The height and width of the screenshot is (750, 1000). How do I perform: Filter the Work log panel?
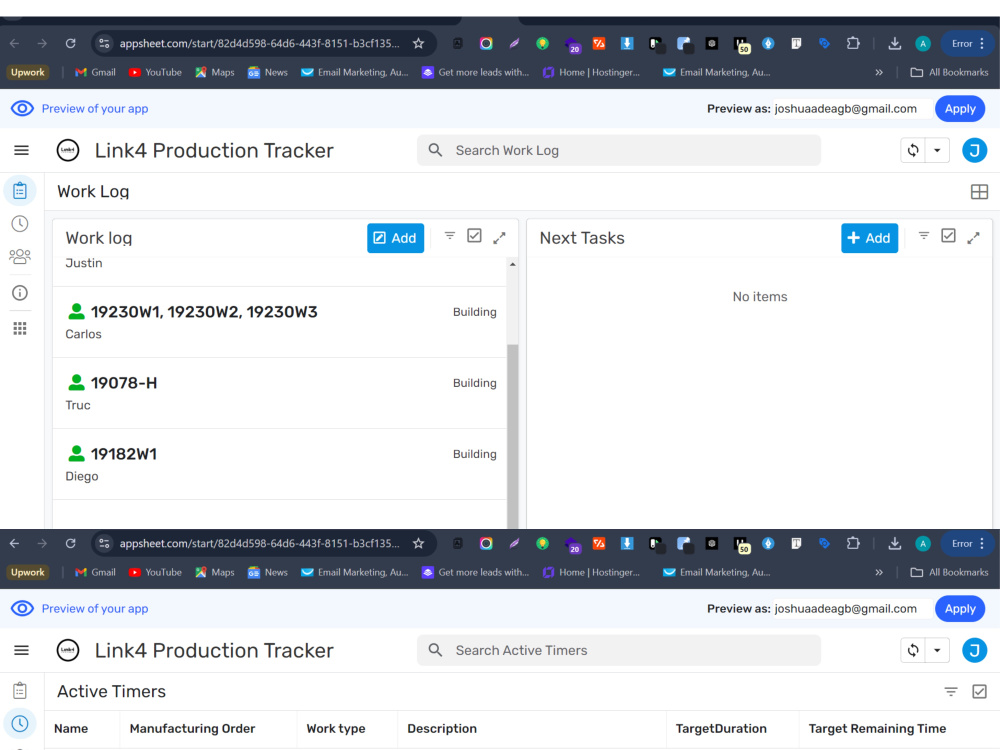pyautogui.click(x=450, y=236)
